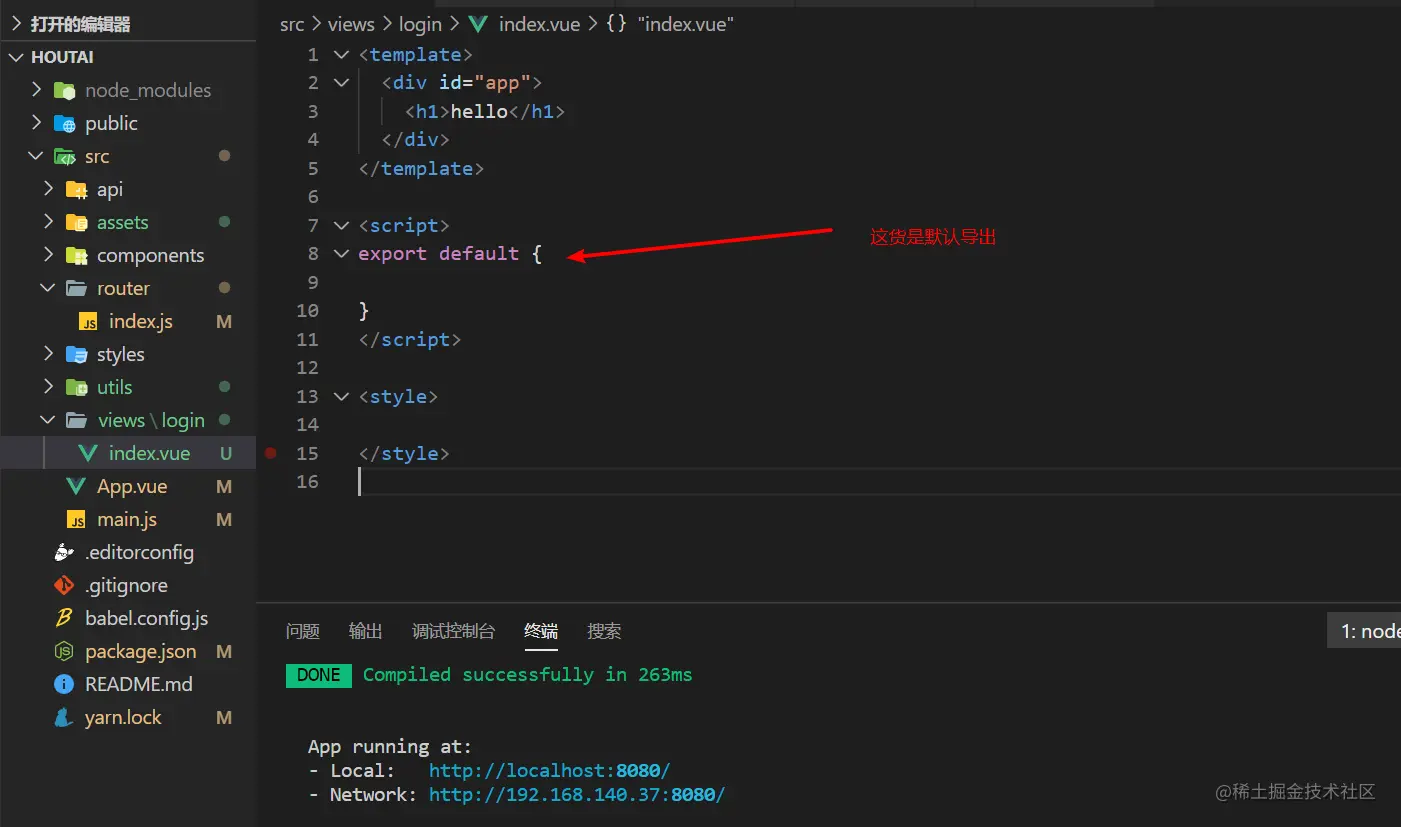1401x827 pixels.
Task: Switch to the 搜索 panel tab
Action: [x=604, y=631]
